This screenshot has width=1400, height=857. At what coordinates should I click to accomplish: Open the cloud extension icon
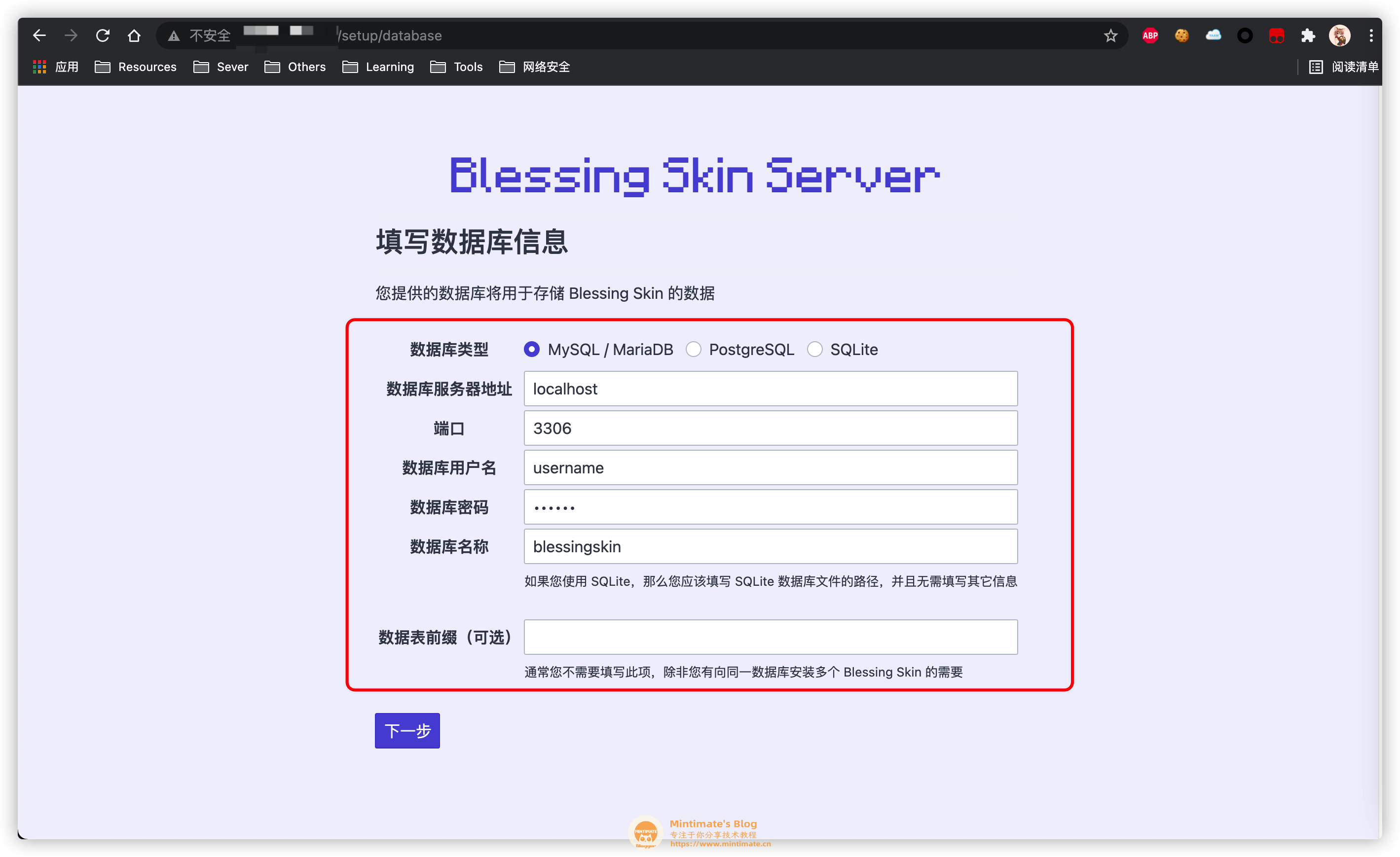[1213, 36]
